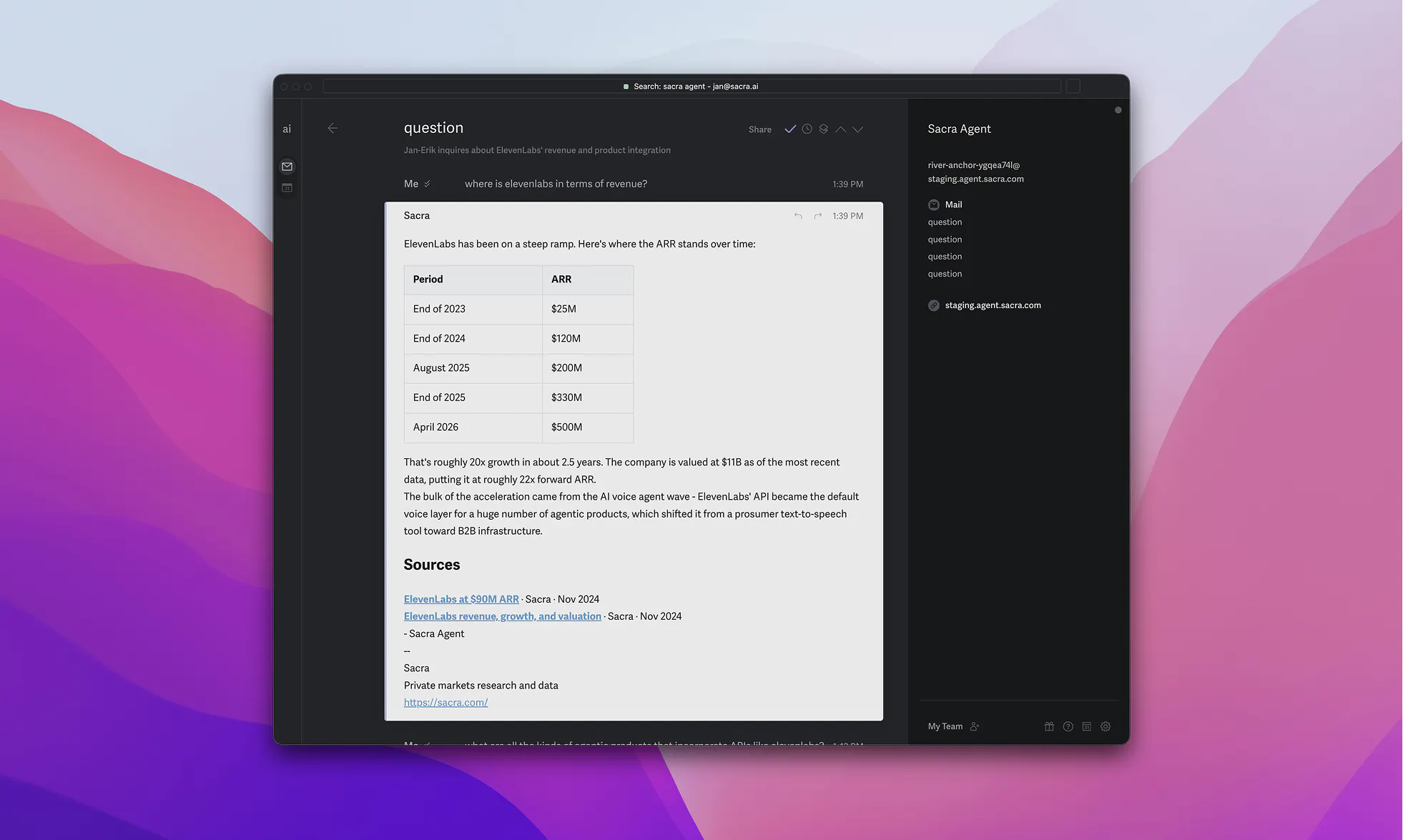
Task: Click the 'ai' workspace logo in the left rail
Action: click(287, 129)
